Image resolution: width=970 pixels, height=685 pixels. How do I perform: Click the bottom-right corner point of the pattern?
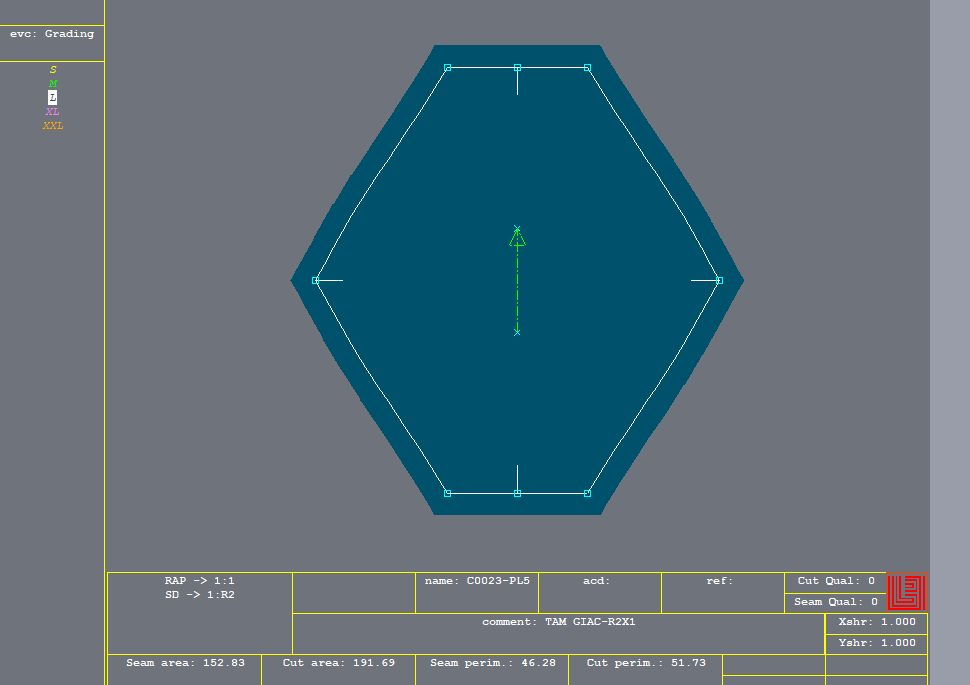click(x=588, y=493)
